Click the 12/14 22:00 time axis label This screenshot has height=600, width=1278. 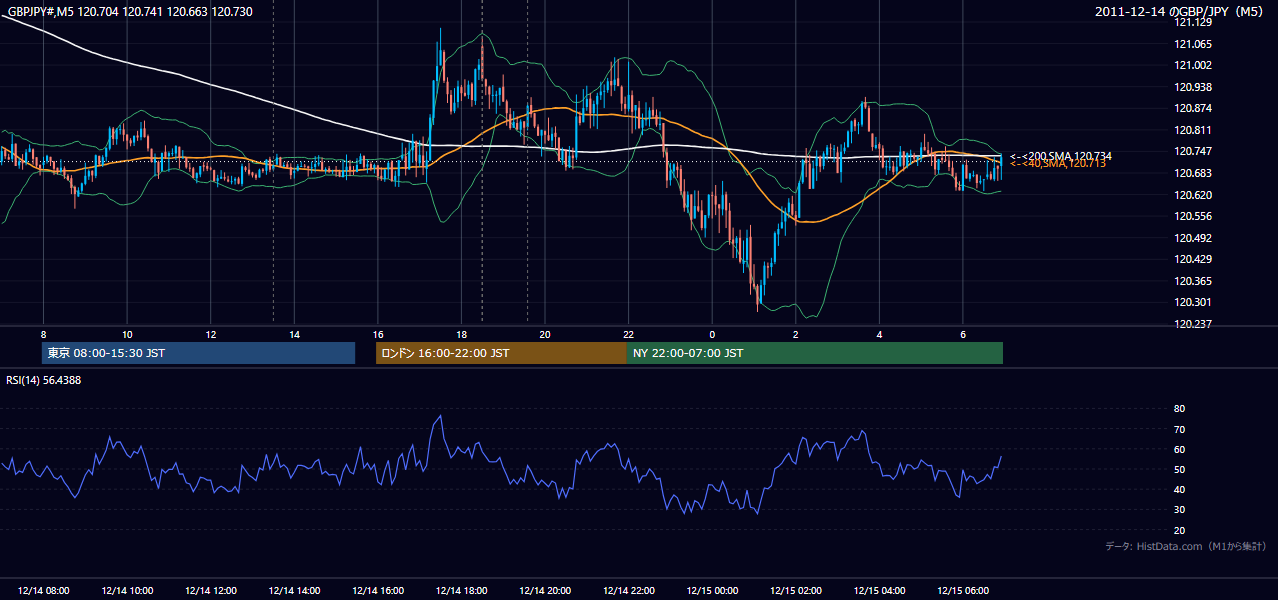pos(629,591)
